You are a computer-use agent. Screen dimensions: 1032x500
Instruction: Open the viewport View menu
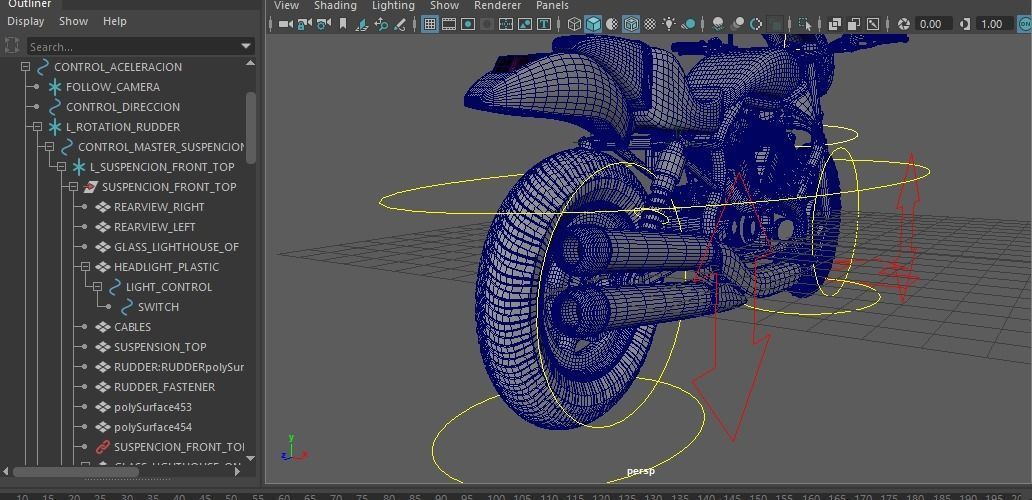tap(286, 5)
